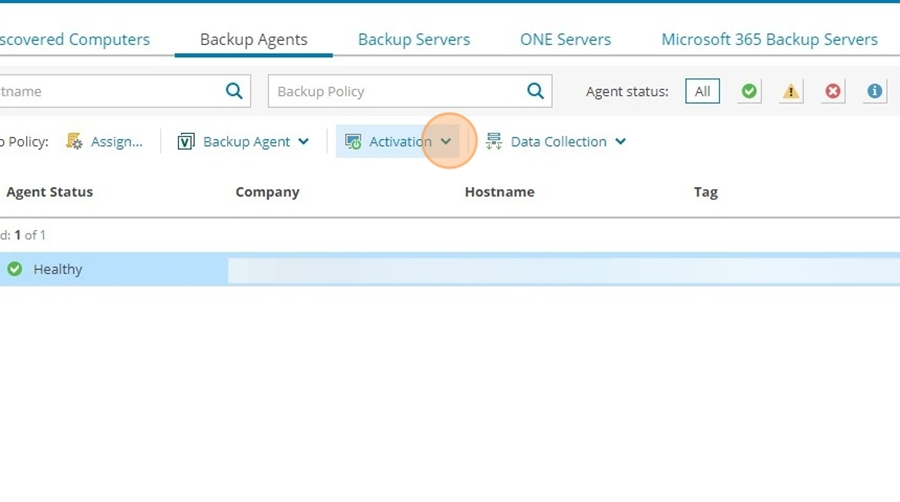Select the Backup Agents tab
Viewport: 900px width, 502px height.
pyautogui.click(x=254, y=40)
